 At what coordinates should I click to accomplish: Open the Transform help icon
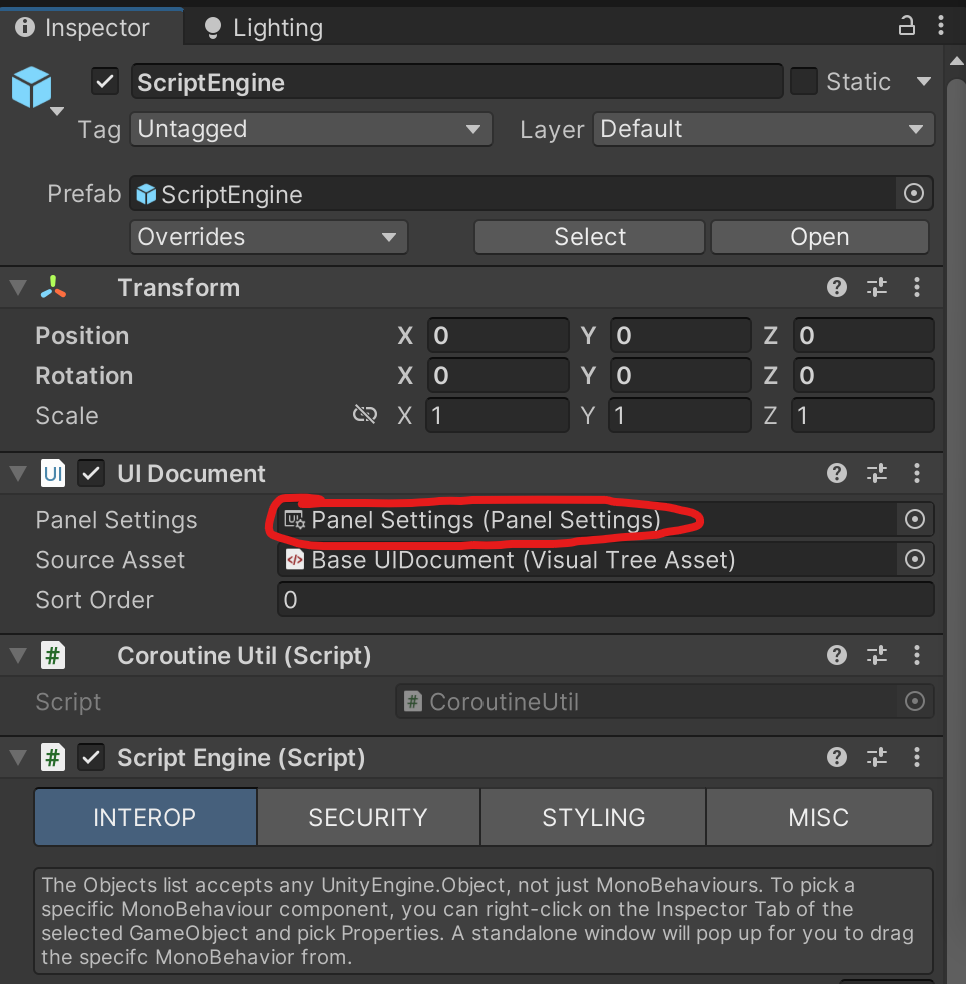tap(836, 287)
